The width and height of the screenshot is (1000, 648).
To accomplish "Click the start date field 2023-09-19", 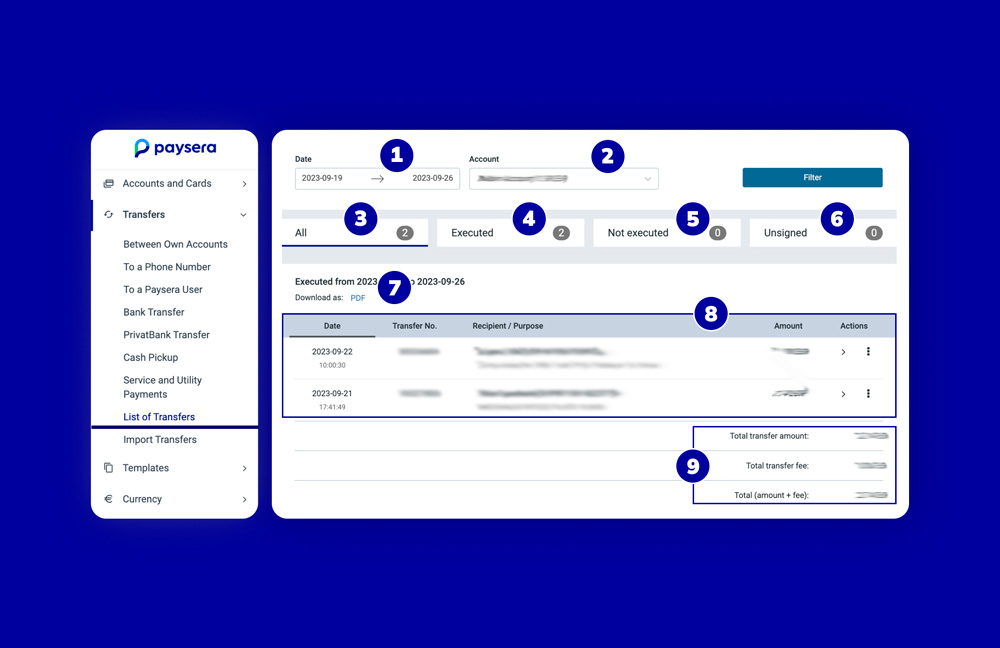I will 323,178.
